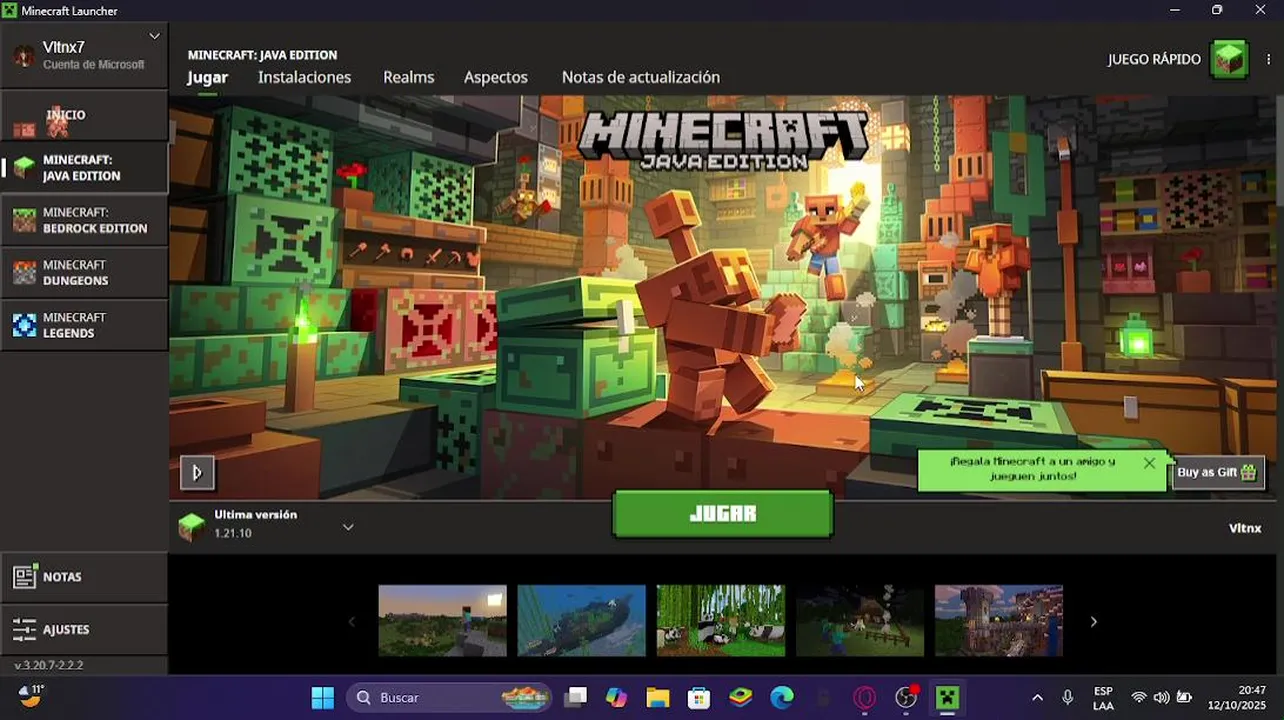Expand the banner side panel arrow
Screen dimensions: 1284x720
point(197,472)
